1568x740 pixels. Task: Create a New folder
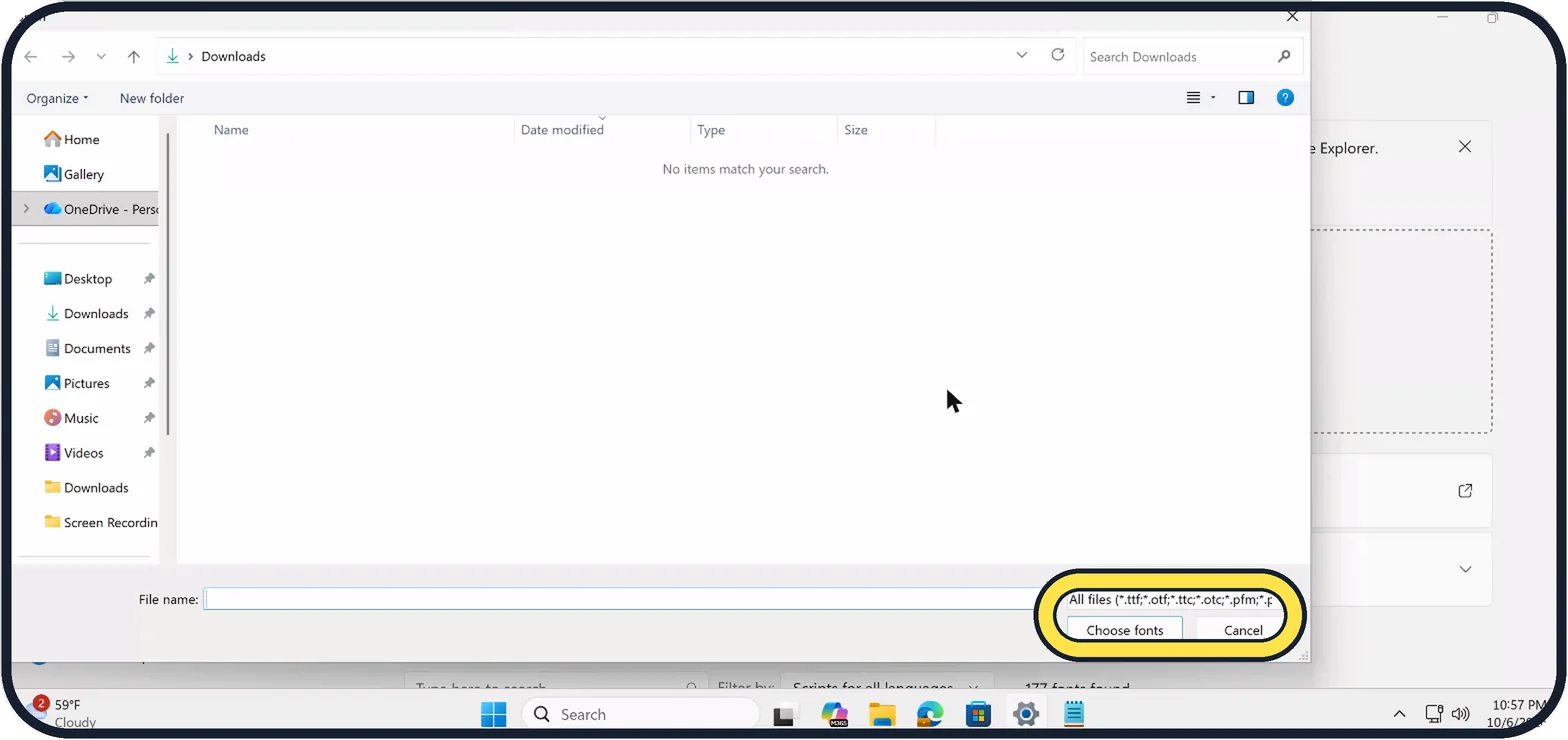pos(152,98)
